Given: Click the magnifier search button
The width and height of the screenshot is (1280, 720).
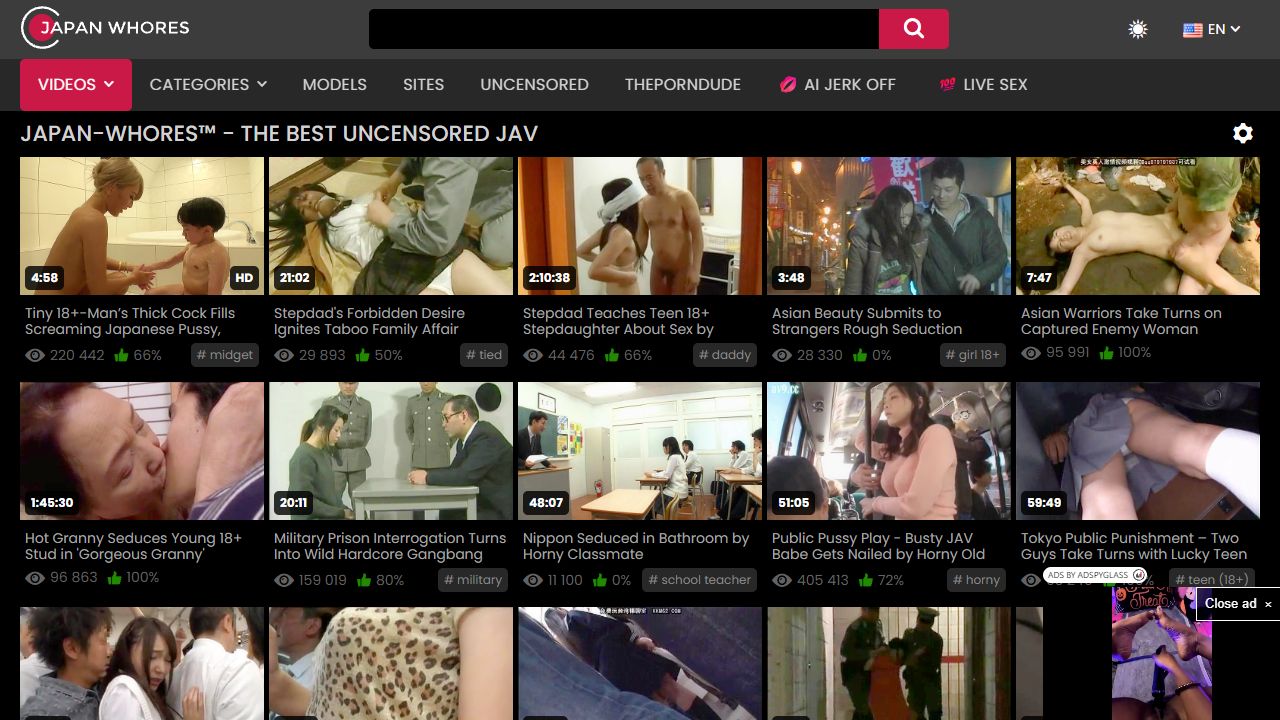Looking at the screenshot, I should (x=913, y=29).
